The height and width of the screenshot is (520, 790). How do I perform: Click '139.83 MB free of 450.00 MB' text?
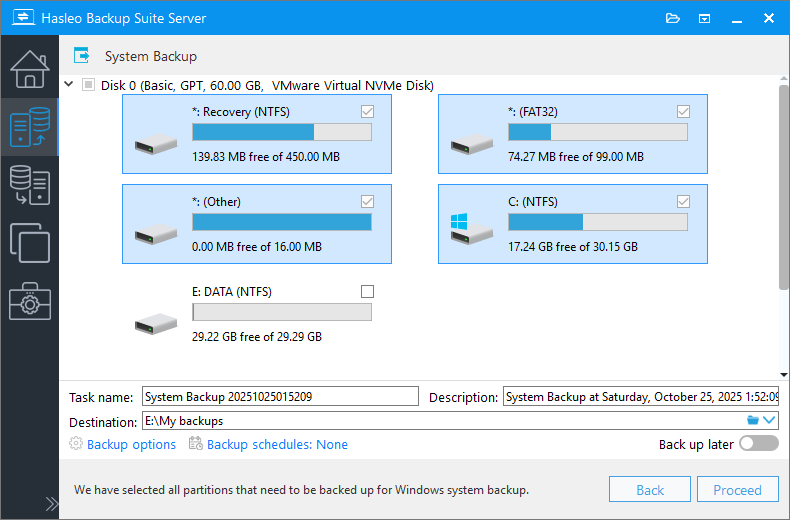[266, 157]
